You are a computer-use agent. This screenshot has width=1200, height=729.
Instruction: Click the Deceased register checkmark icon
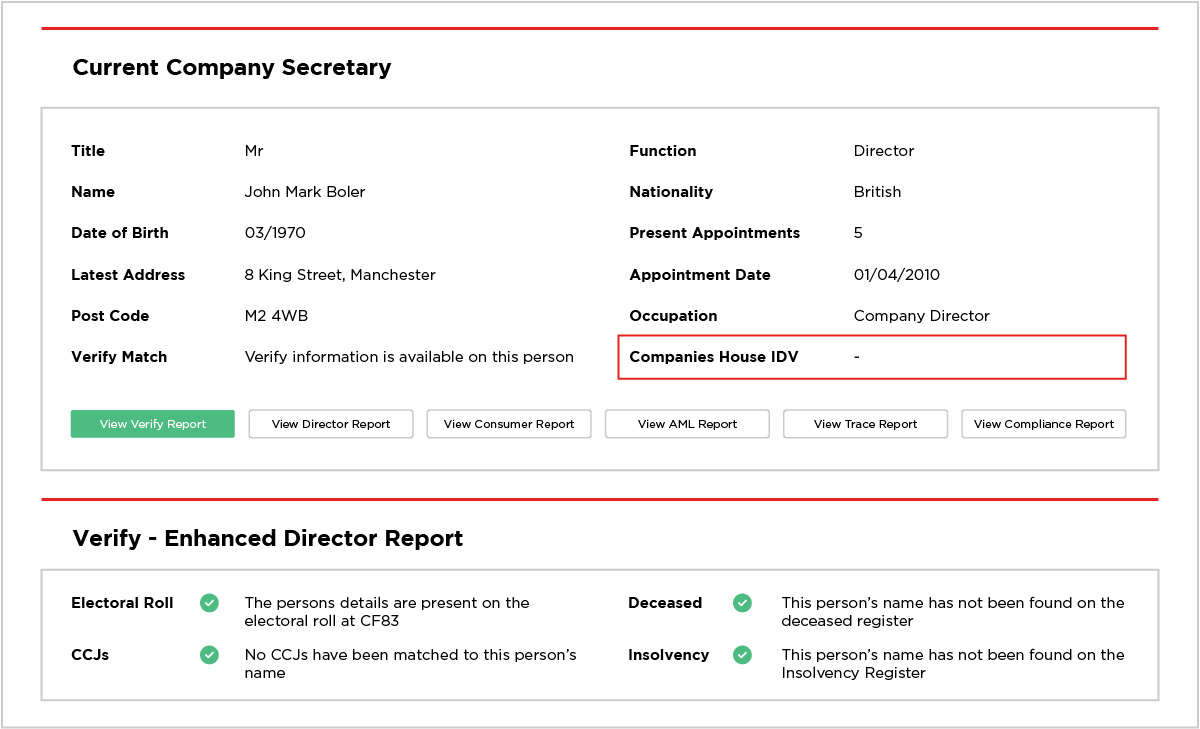click(742, 603)
